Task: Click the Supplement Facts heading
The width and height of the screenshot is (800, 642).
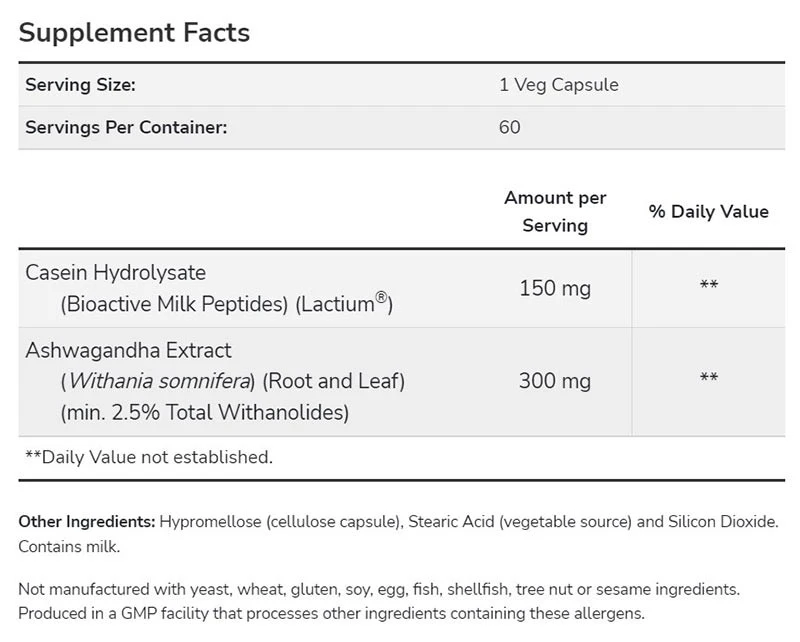Action: tap(134, 32)
